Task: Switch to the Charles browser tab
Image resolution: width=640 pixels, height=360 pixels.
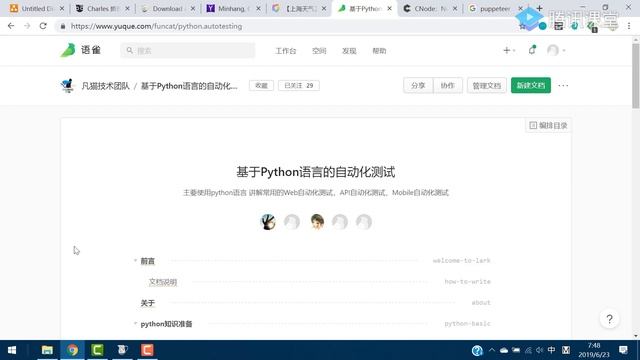Action: [102, 8]
